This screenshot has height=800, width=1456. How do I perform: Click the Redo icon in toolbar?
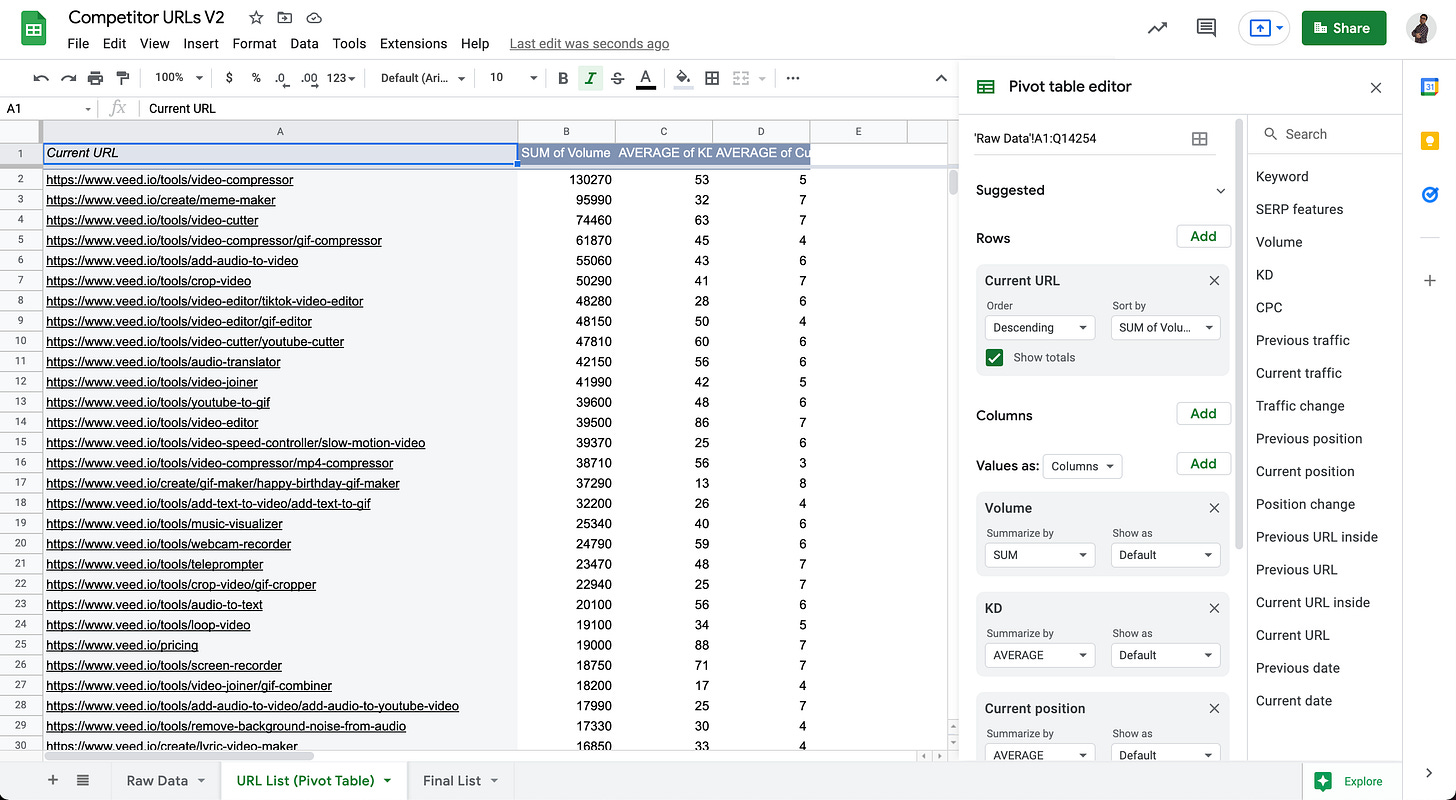click(68, 78)
